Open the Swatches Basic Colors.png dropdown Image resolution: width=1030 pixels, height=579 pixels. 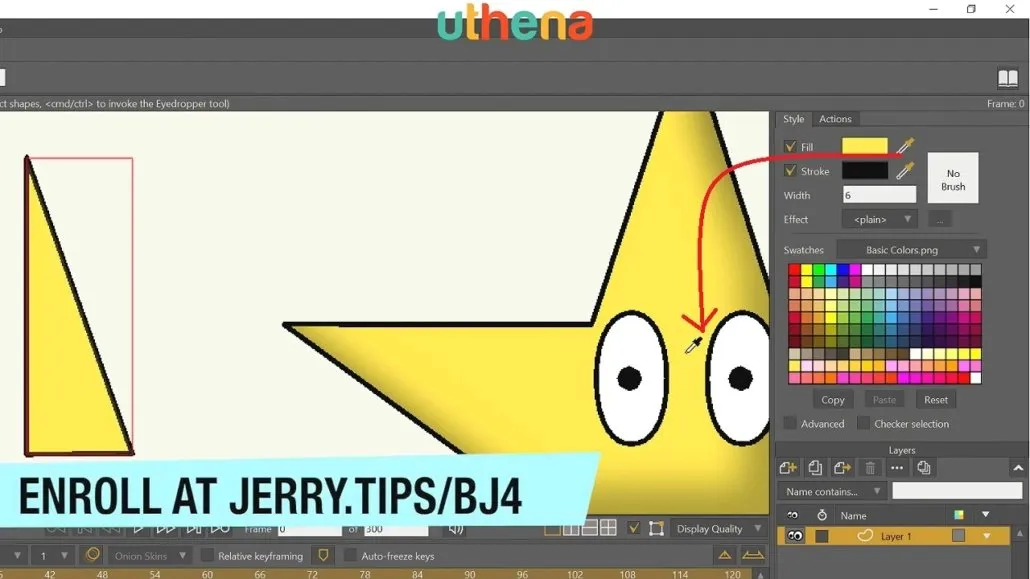coord(911,250)
